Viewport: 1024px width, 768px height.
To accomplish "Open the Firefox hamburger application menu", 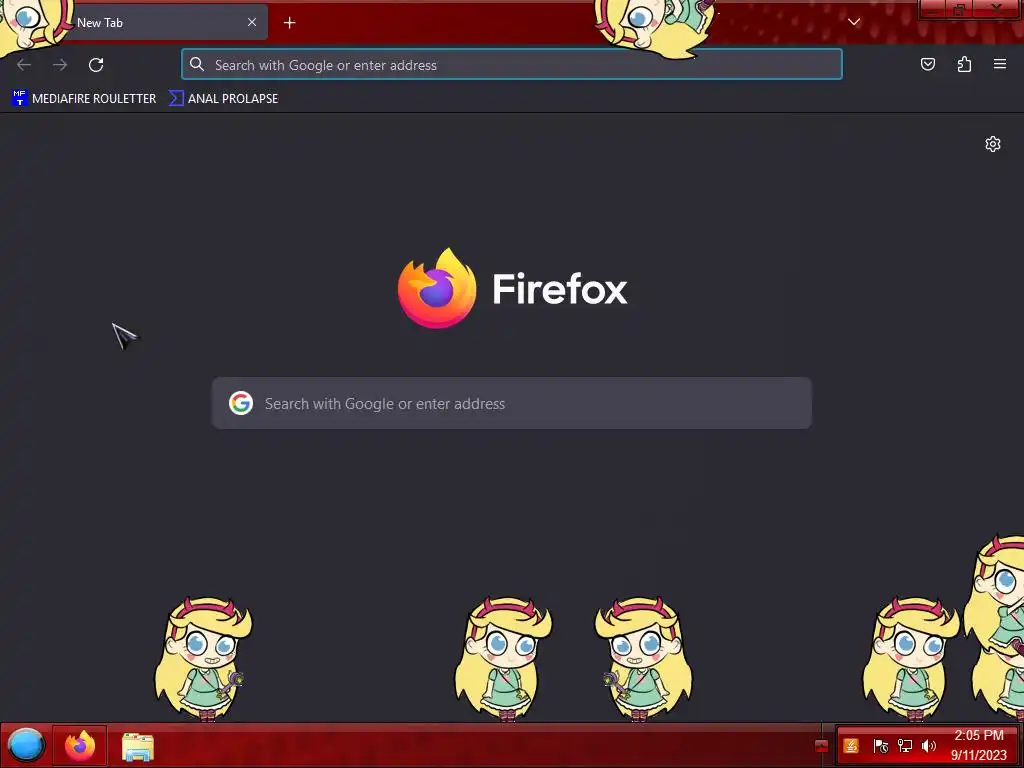I will pyautogui.click(x=1000, y=64).
